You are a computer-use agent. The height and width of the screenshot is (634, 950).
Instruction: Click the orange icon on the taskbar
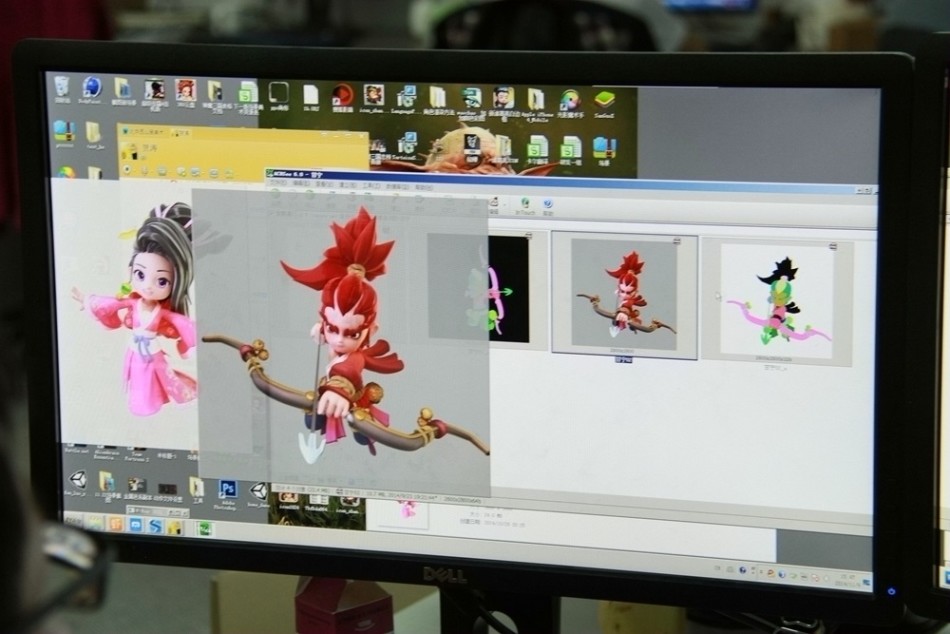[116, 523]
